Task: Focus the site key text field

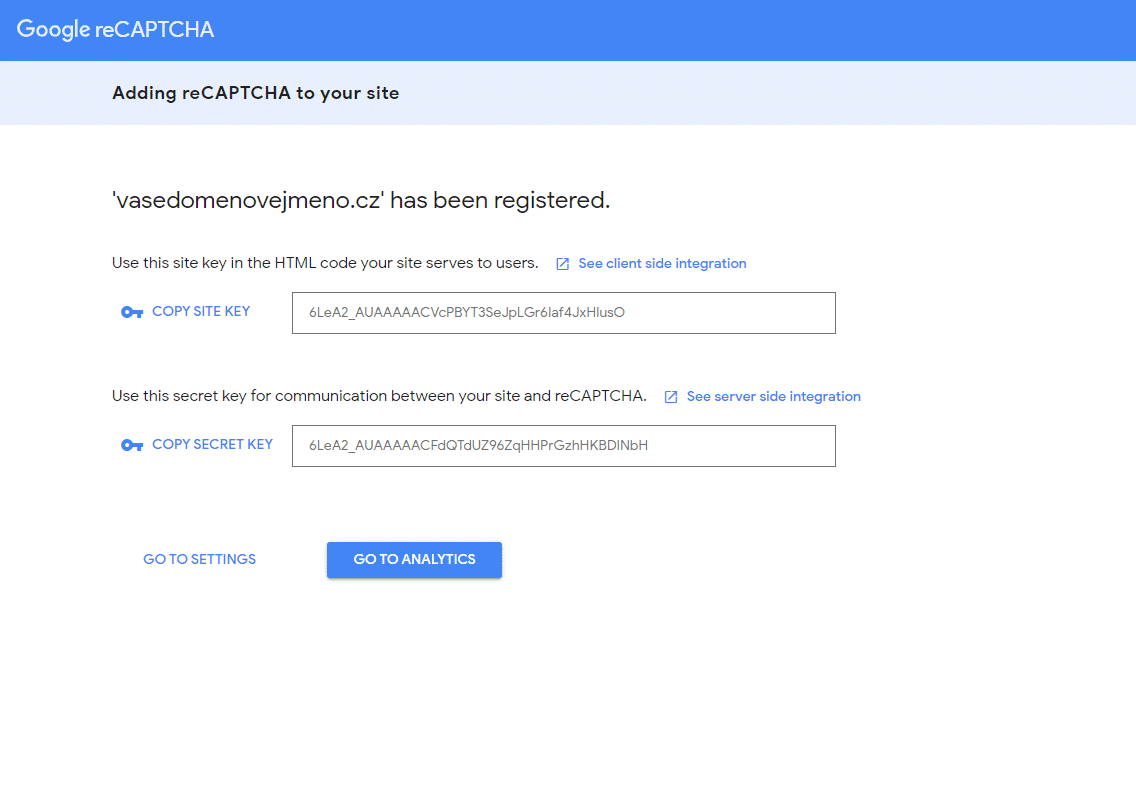Action: 564,313
